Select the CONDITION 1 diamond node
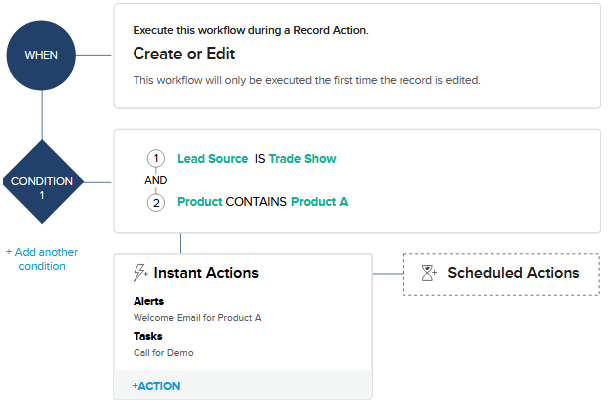Screen dimensions: 613x412 42,182
